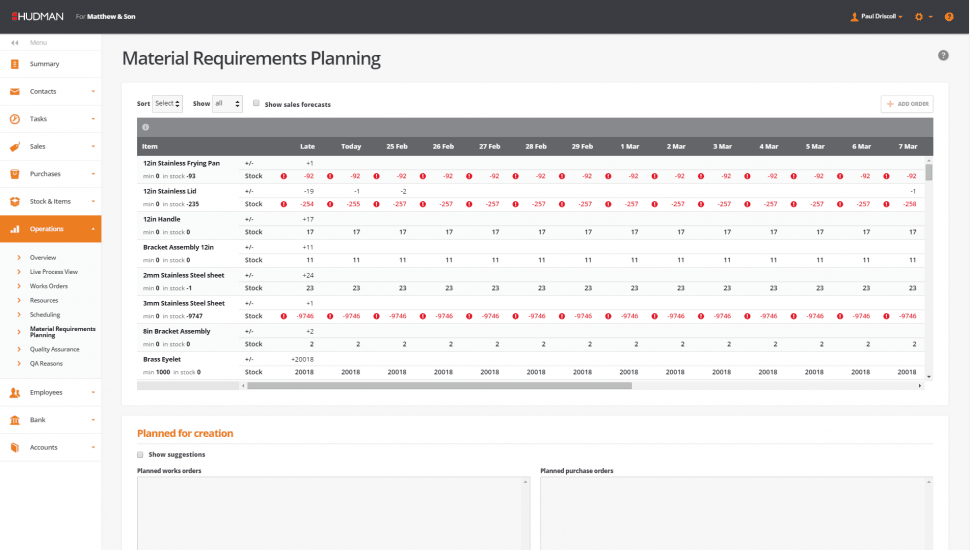
Task: Collapse the sidebar using Menu arrows
Action: (15, 42)
